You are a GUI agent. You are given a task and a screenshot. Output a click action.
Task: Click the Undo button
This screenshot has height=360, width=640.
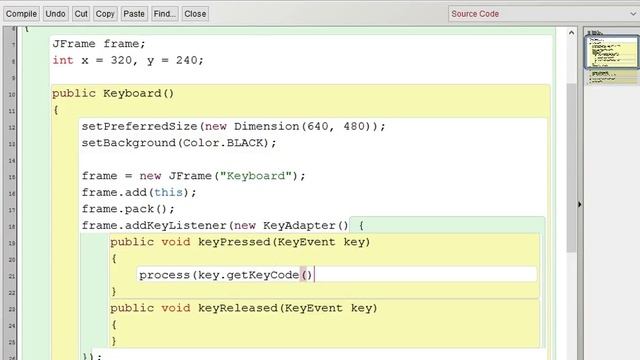(x=55, y=14)
